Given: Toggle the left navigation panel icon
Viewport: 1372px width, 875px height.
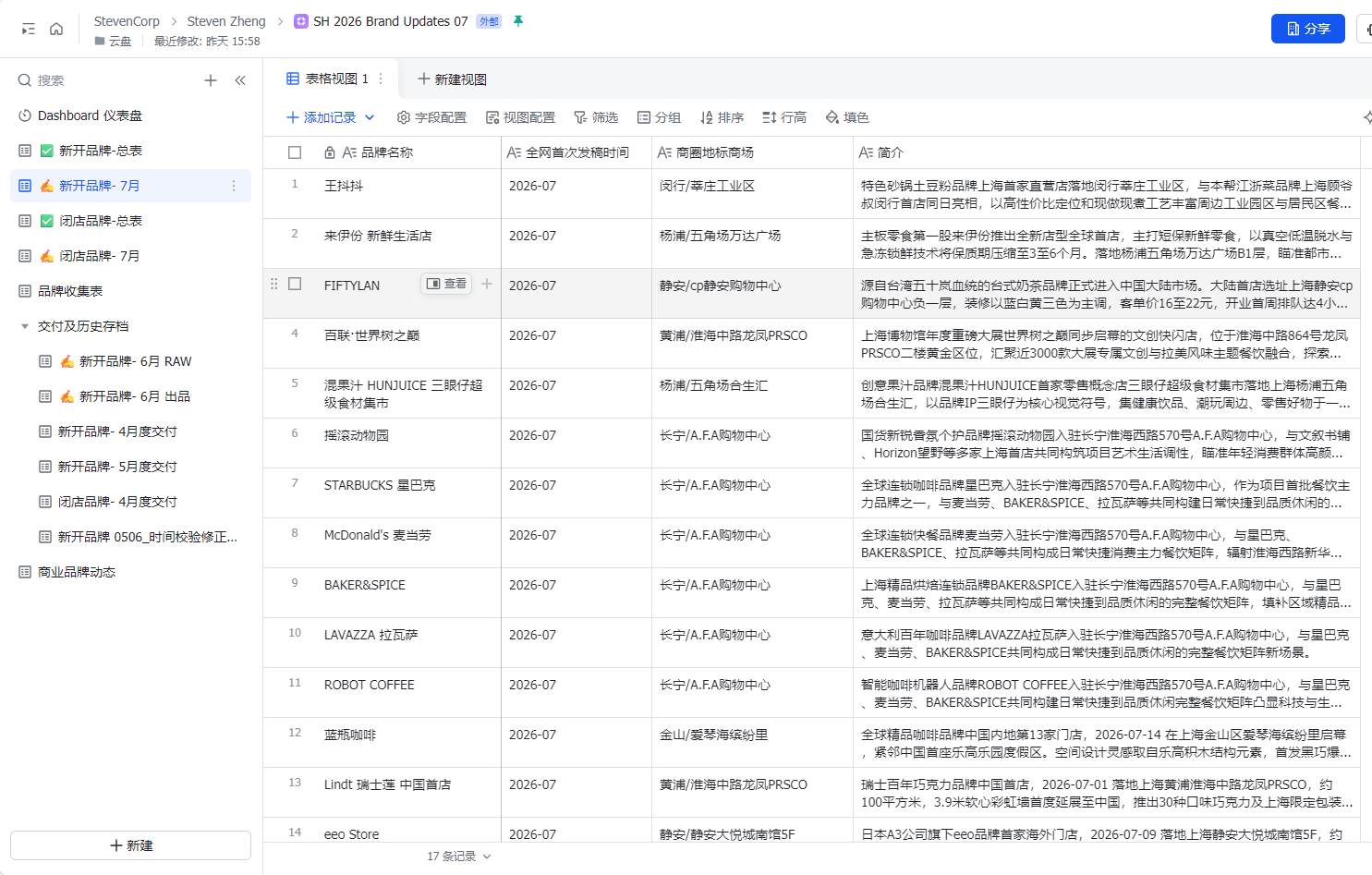Looking at the screenshot, I should pyautogui.click(x=29, y=29).
